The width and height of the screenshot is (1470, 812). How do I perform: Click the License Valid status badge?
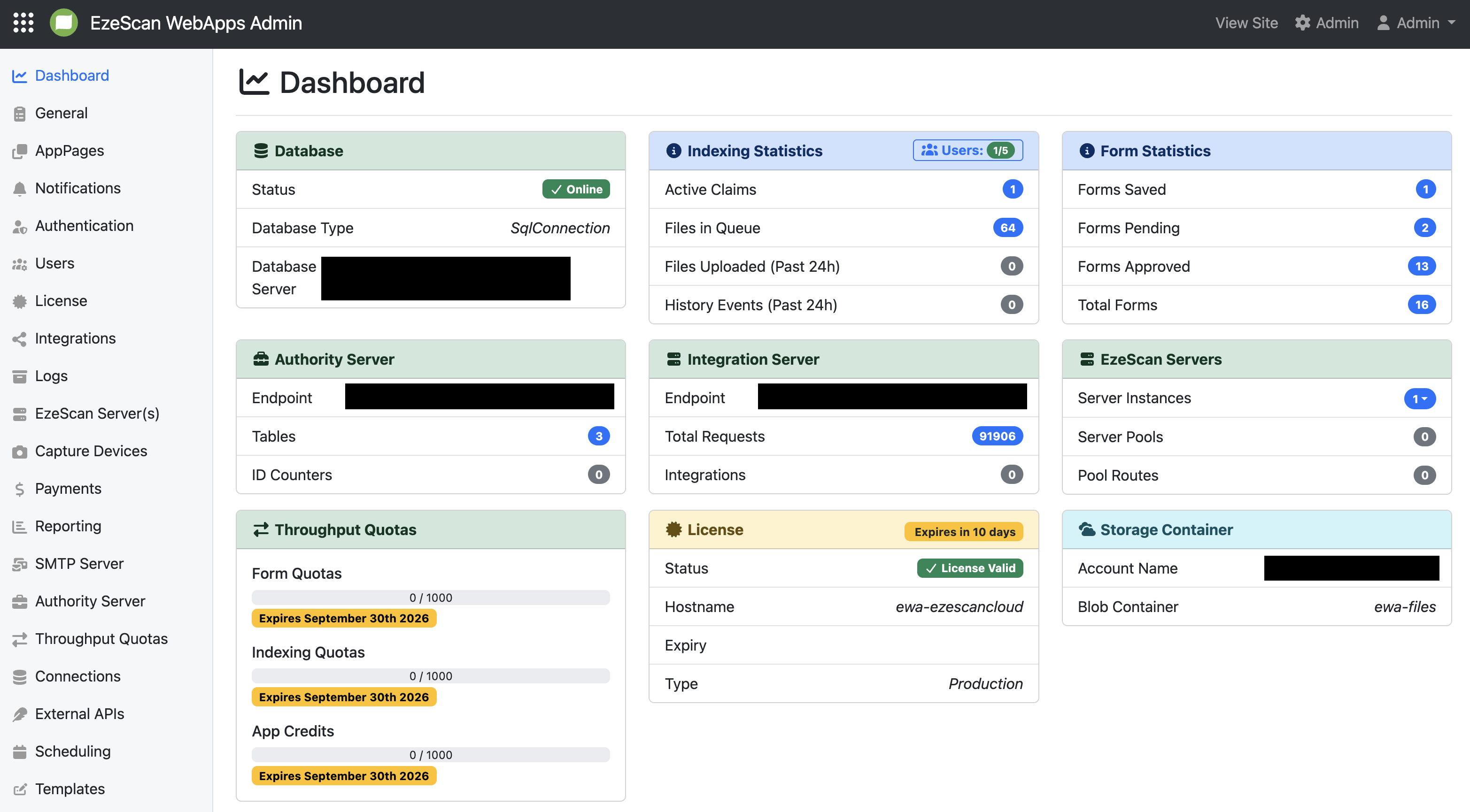pos(969,568)
